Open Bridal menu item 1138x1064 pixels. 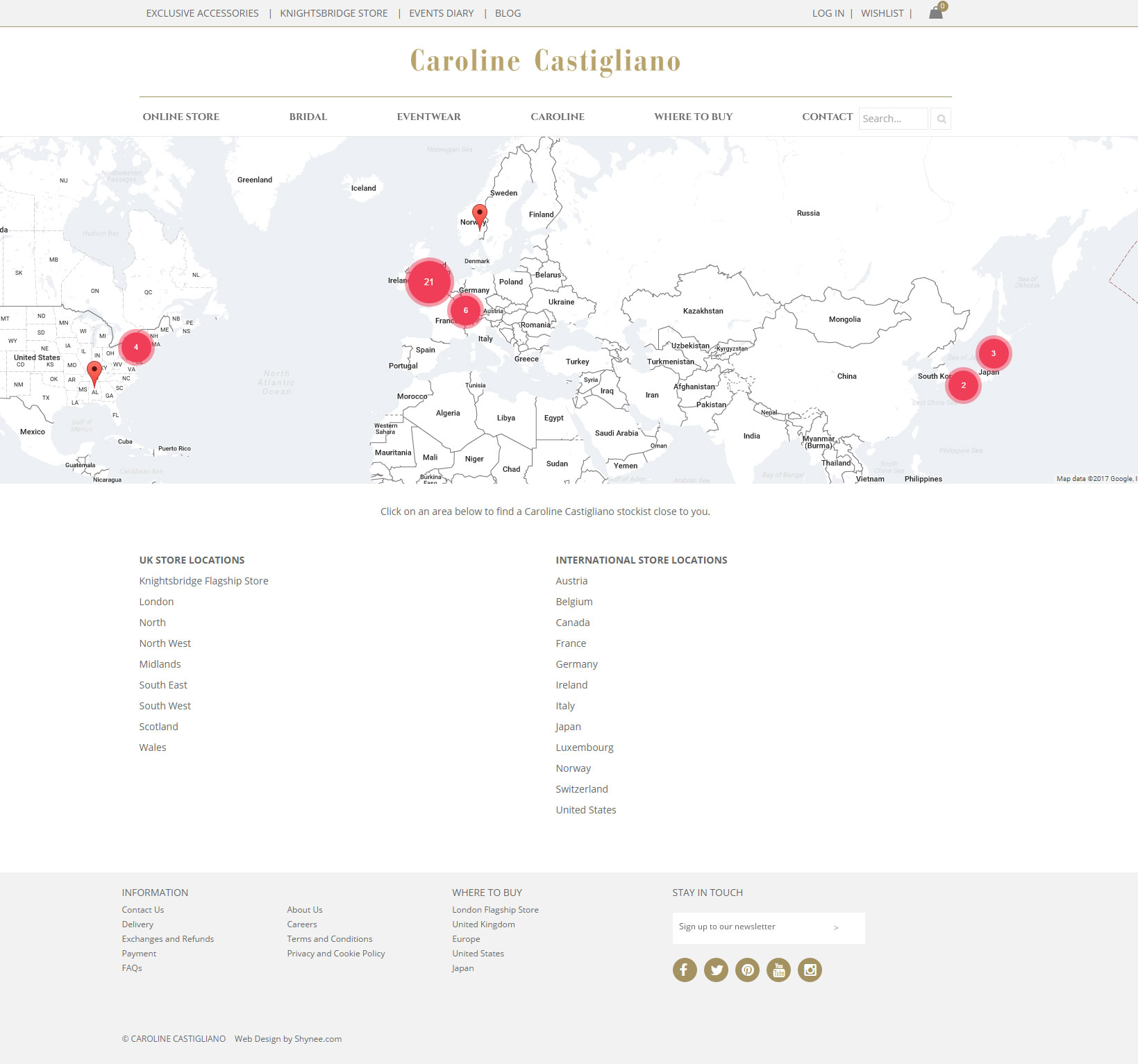click(x=308, y=117)
